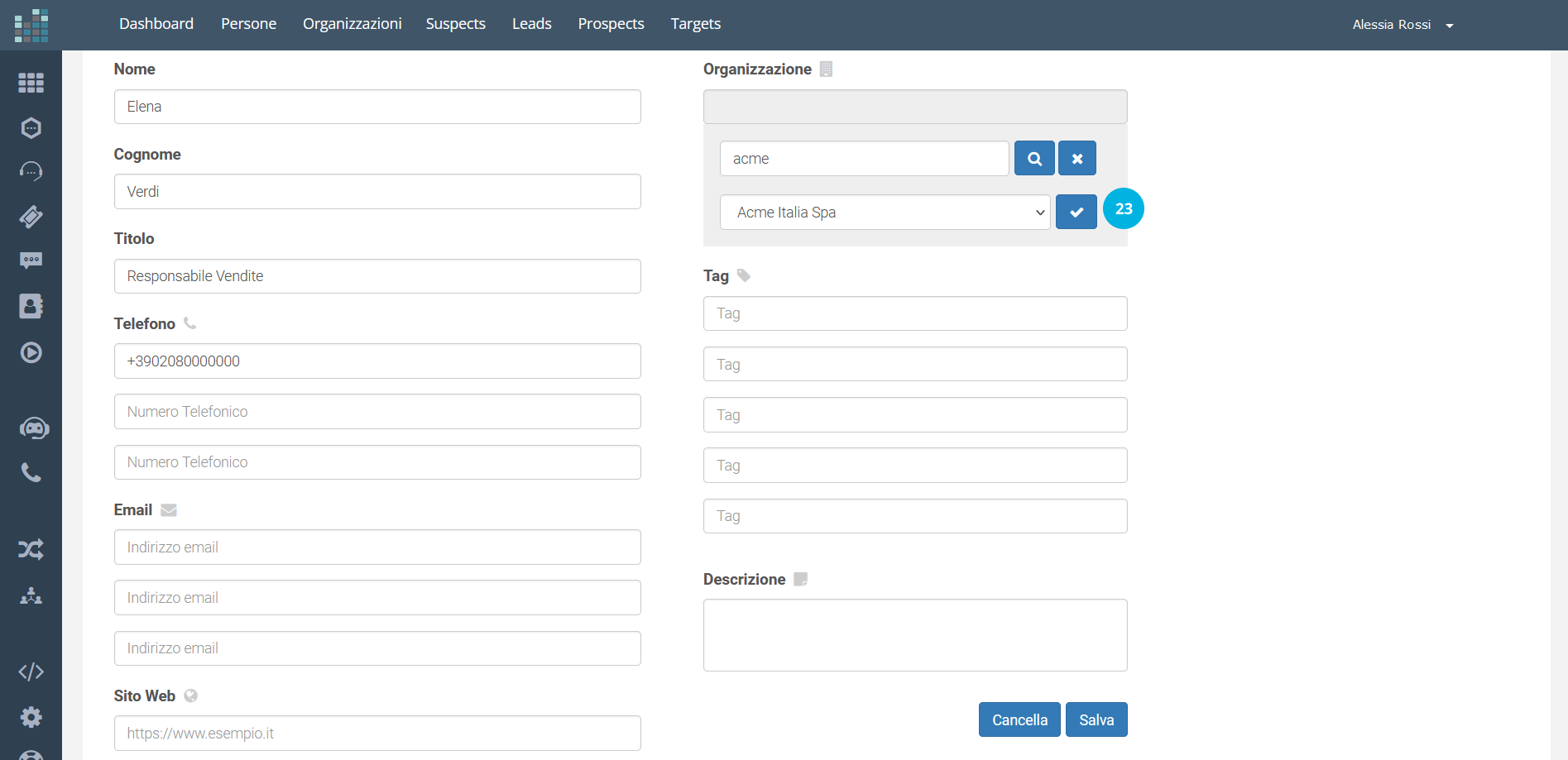Click the phone icon beside Telefono

[x=189, y=323]
